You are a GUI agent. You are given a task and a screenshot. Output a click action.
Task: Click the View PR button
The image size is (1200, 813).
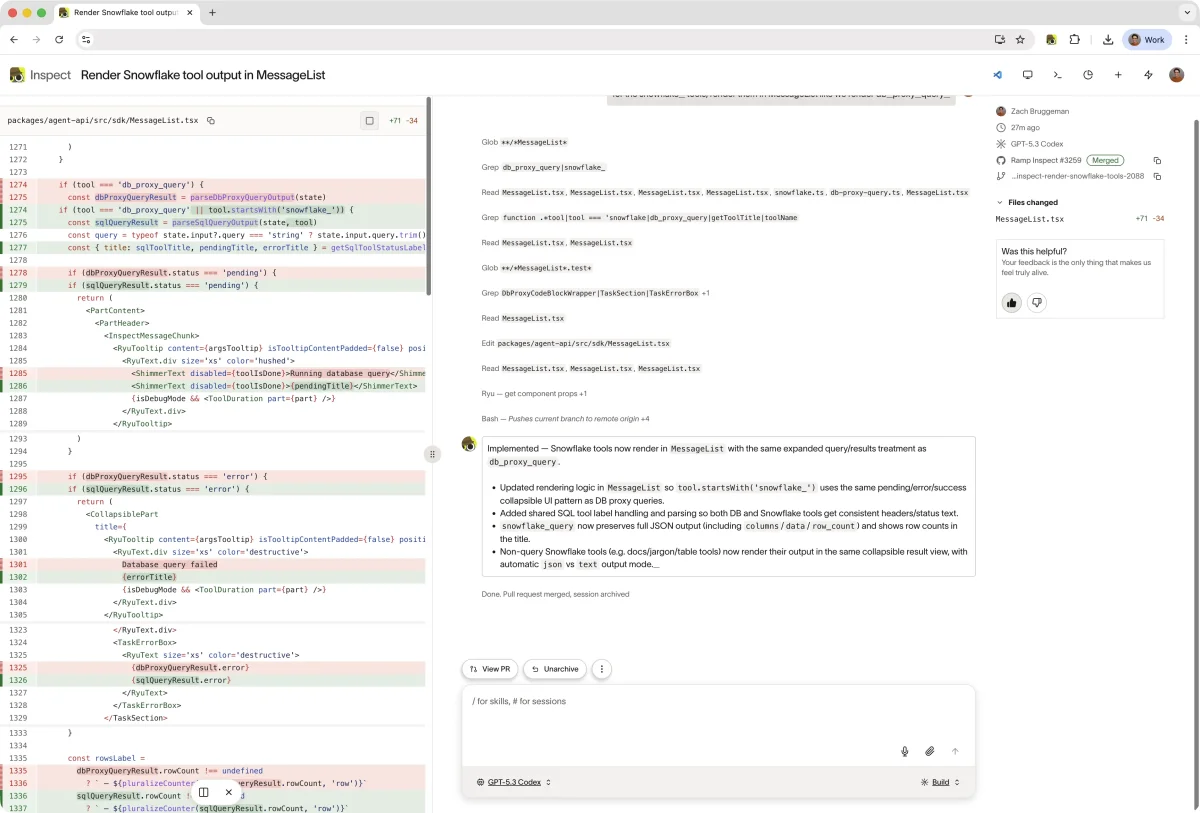pyautogui.click(x=490, y=669)
